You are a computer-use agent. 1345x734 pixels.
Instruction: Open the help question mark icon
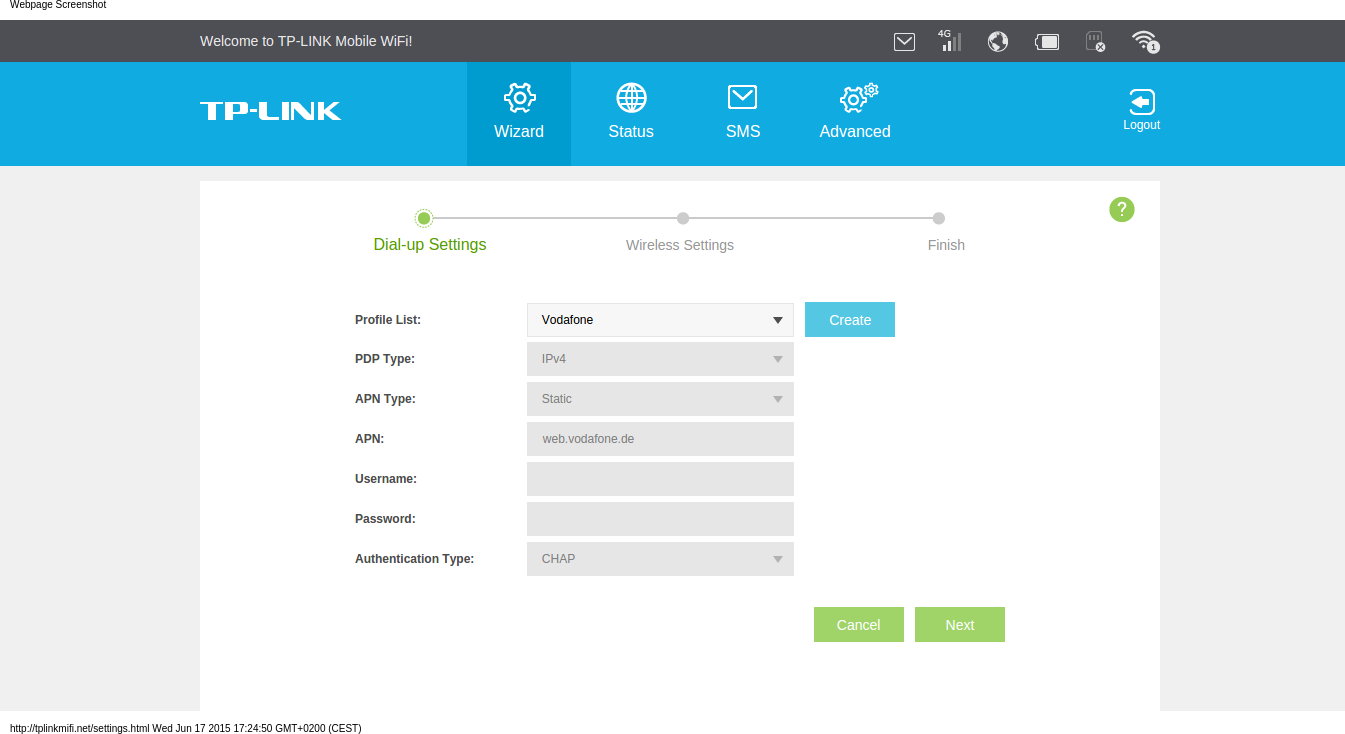tap(1122, 209)
